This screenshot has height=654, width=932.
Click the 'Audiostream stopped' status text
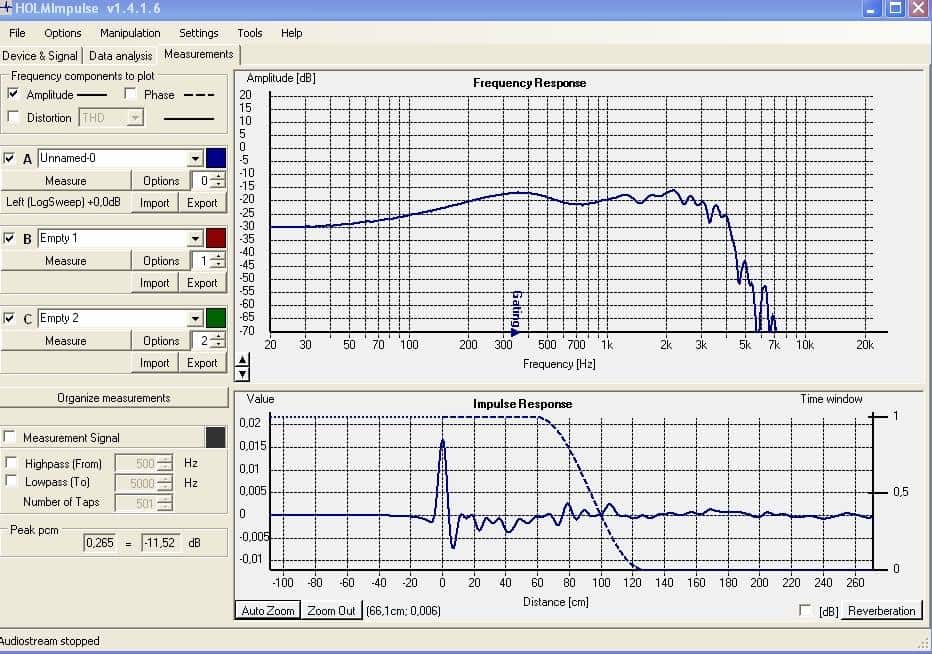(50, 641)
